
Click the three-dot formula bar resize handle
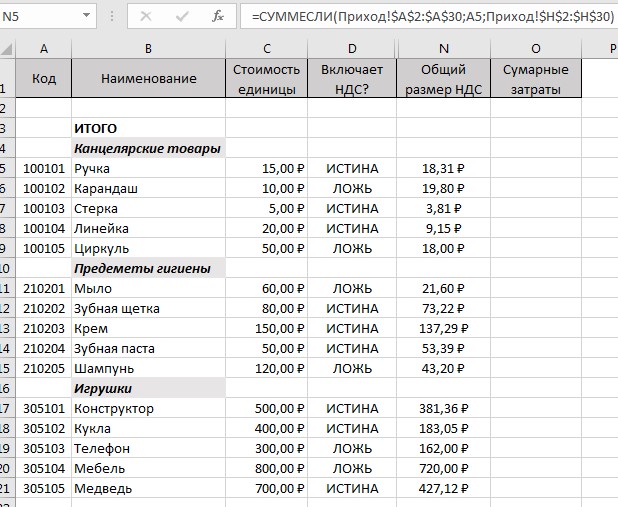pos(112,16)
